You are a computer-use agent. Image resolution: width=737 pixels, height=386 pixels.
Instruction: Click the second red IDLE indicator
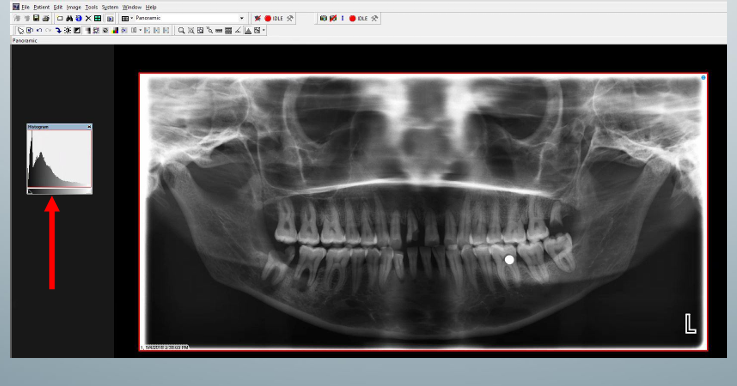(352, 18)
